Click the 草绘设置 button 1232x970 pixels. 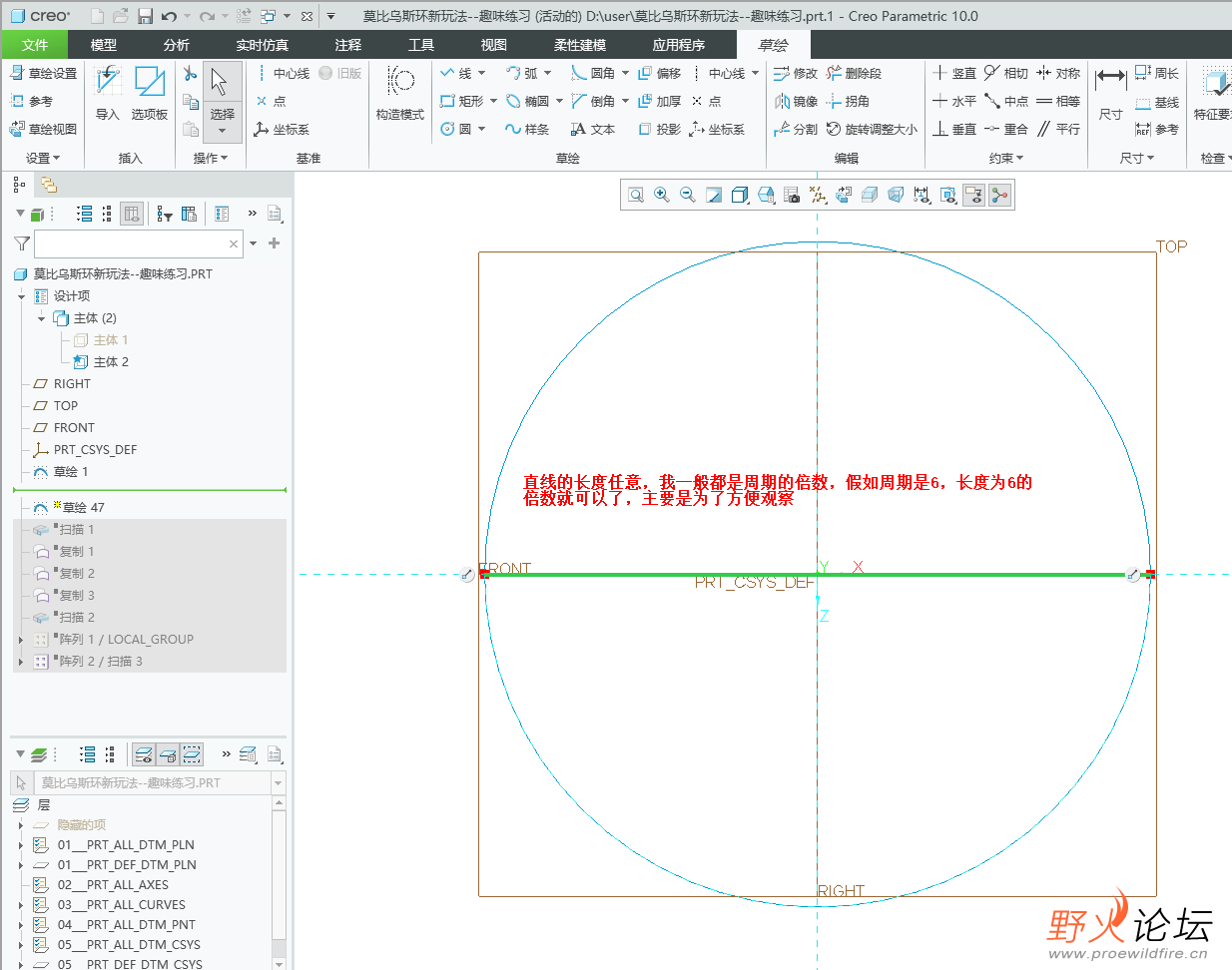(43, 73)
